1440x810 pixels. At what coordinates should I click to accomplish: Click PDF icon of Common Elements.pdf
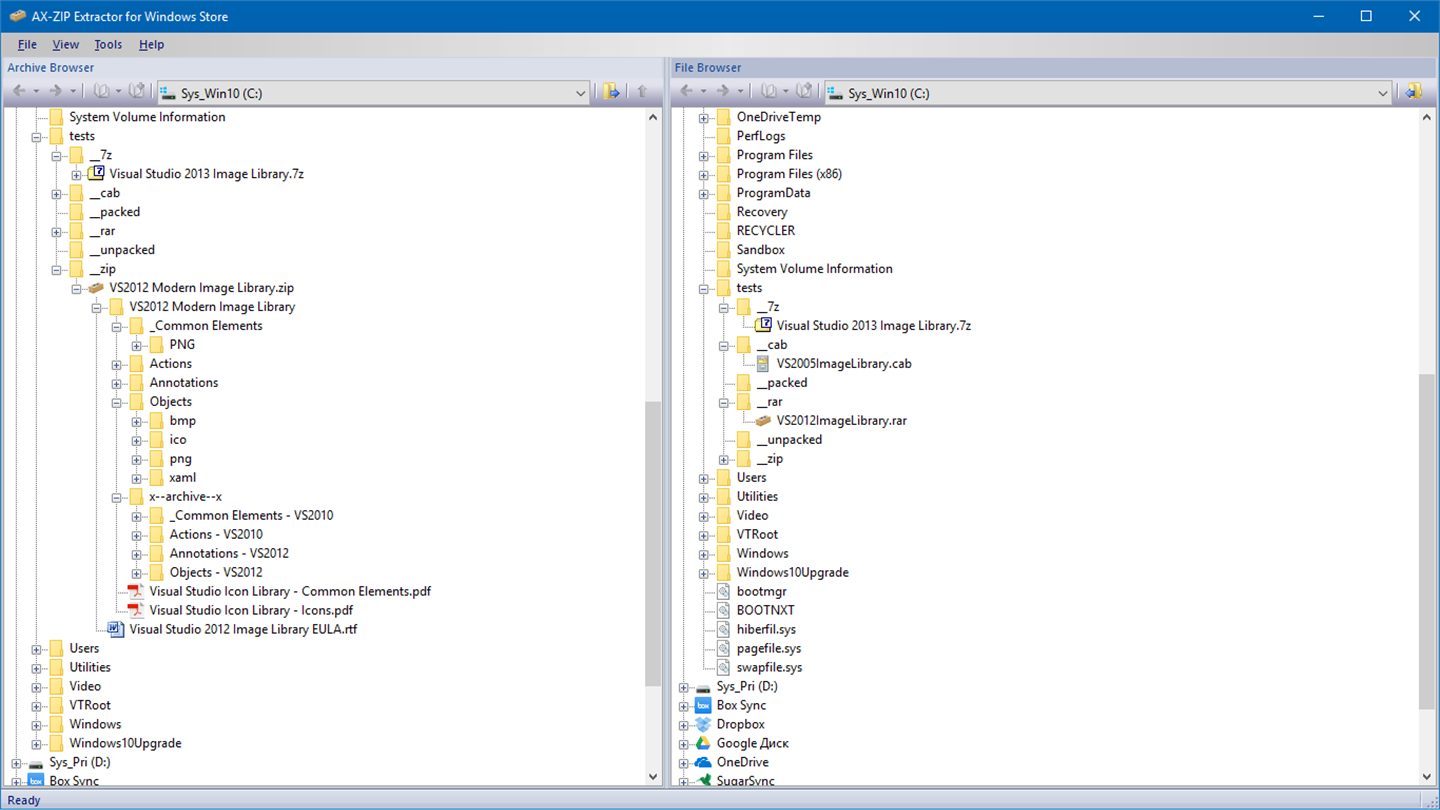135,591
